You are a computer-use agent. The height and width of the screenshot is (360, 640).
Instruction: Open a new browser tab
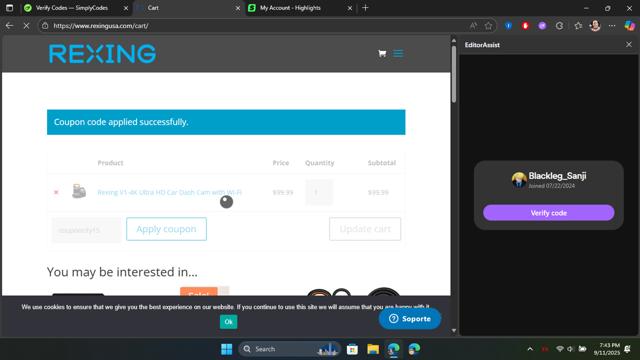(x=365, y=8)
